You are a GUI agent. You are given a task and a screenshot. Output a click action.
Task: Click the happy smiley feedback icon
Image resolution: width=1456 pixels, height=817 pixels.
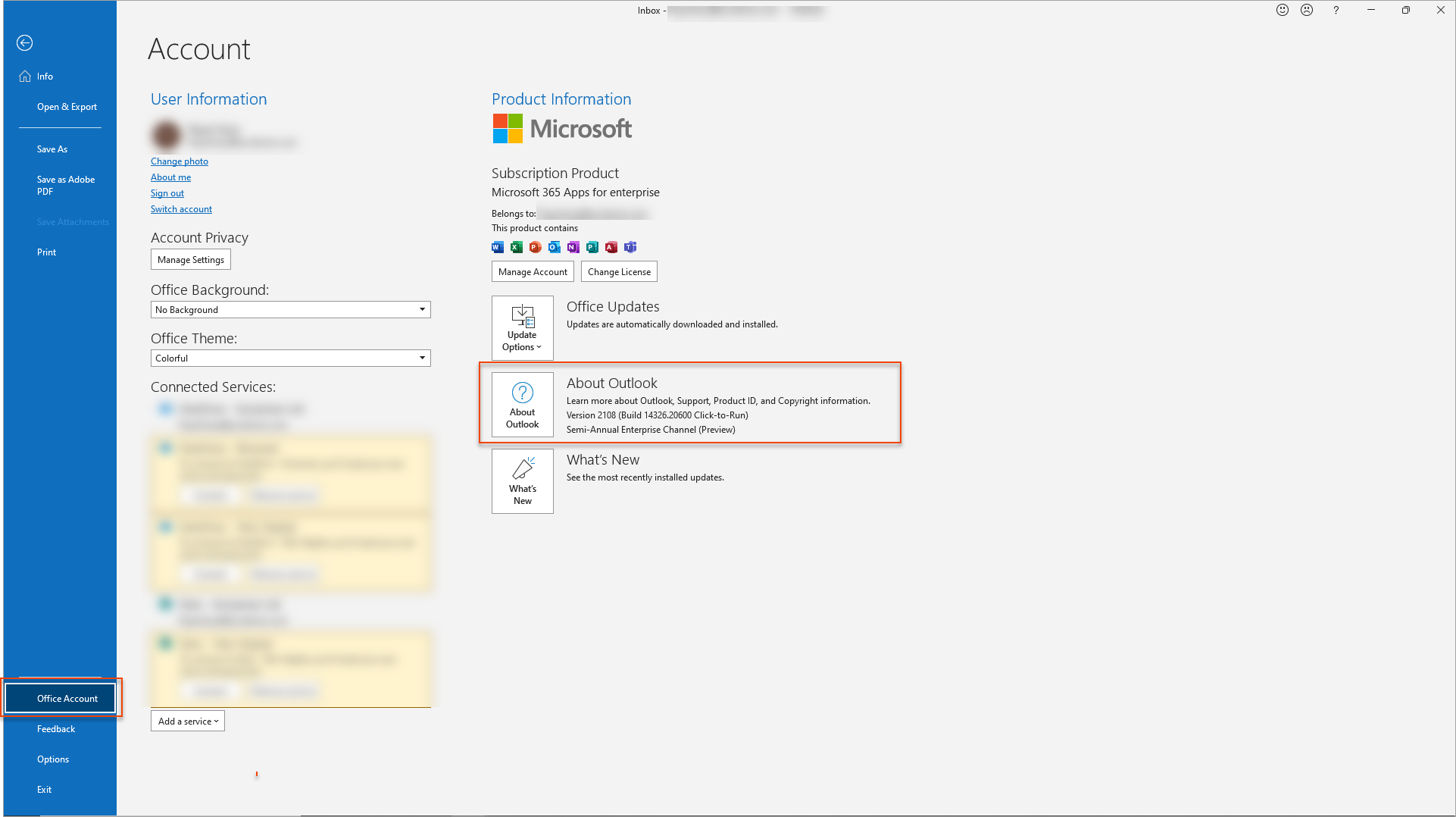[x=1282, y=10]
